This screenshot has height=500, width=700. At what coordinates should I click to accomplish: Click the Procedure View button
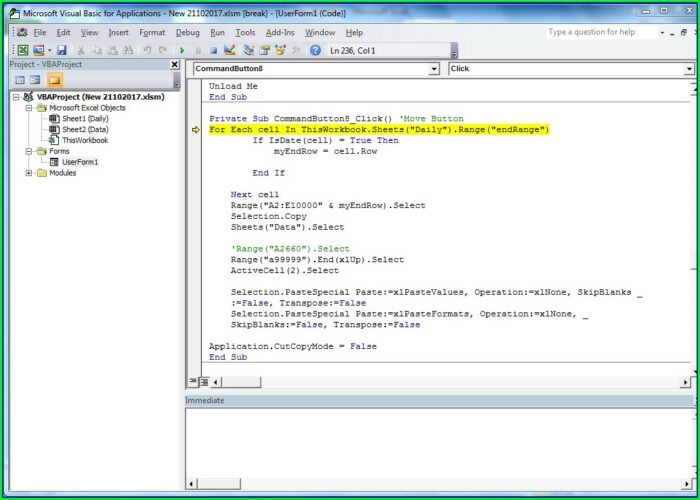click(x=193, y=381)
